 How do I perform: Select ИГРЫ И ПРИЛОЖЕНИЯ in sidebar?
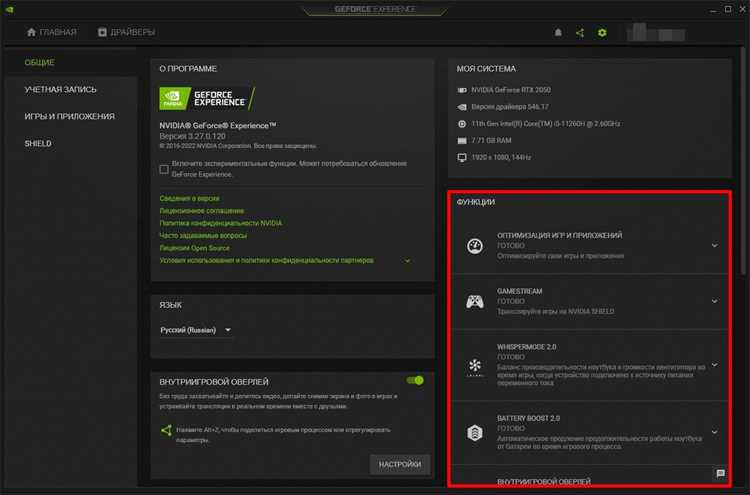(71, 116)
